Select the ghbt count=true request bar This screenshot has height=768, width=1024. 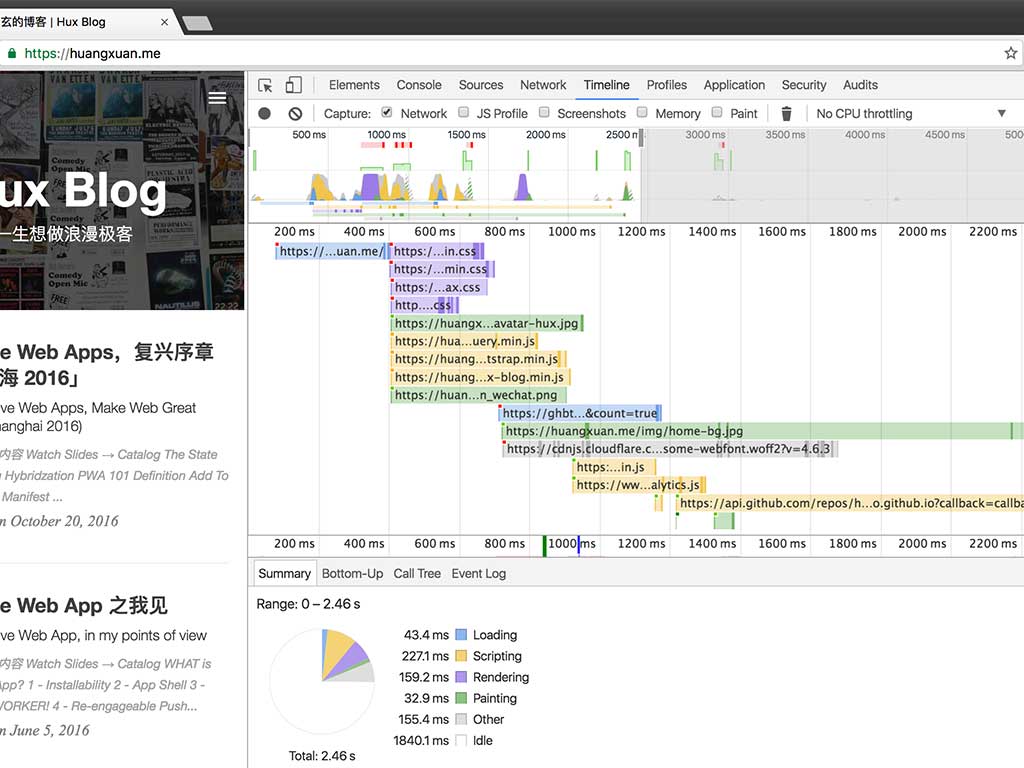[x=580, y=413]
